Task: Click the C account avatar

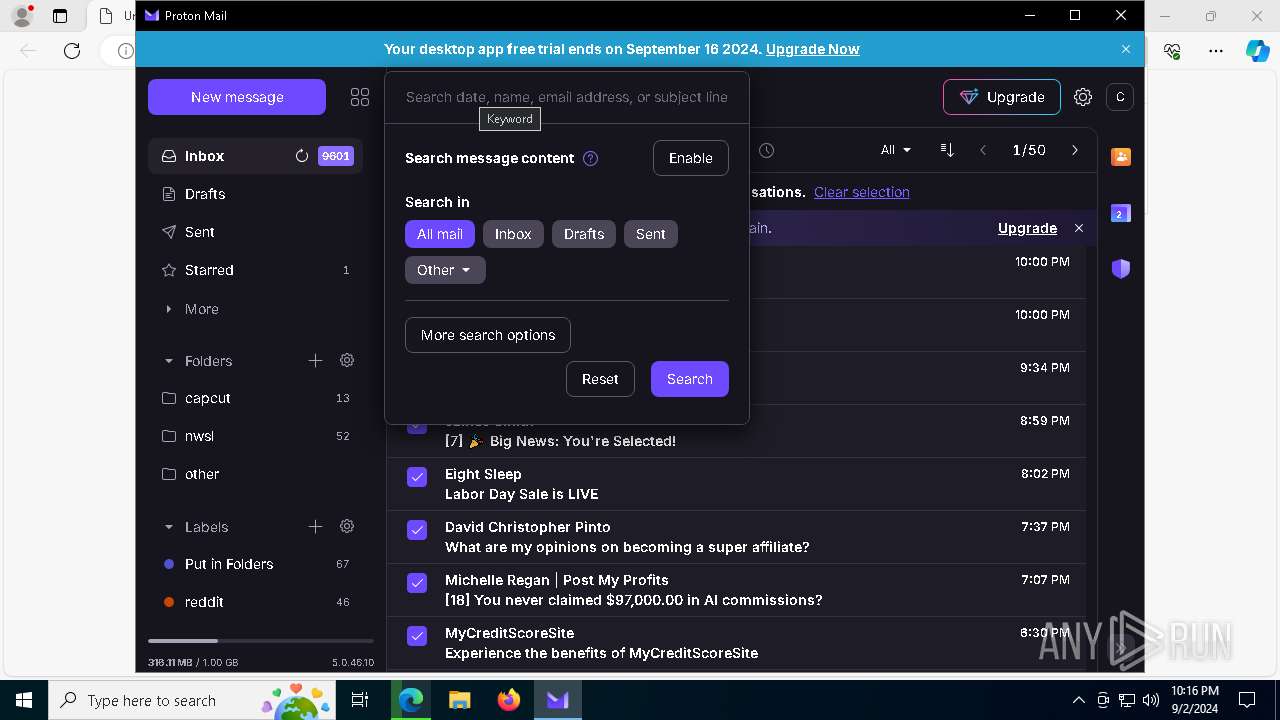Action: pos(1120,97)
